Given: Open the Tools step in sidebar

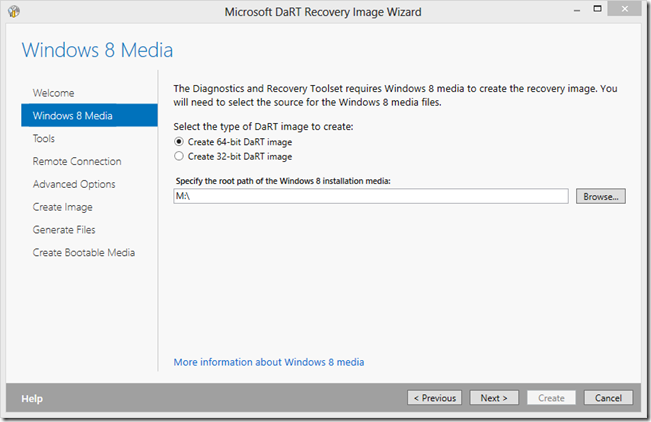Looking at the screenshot, I should click(x=44, y=138).
